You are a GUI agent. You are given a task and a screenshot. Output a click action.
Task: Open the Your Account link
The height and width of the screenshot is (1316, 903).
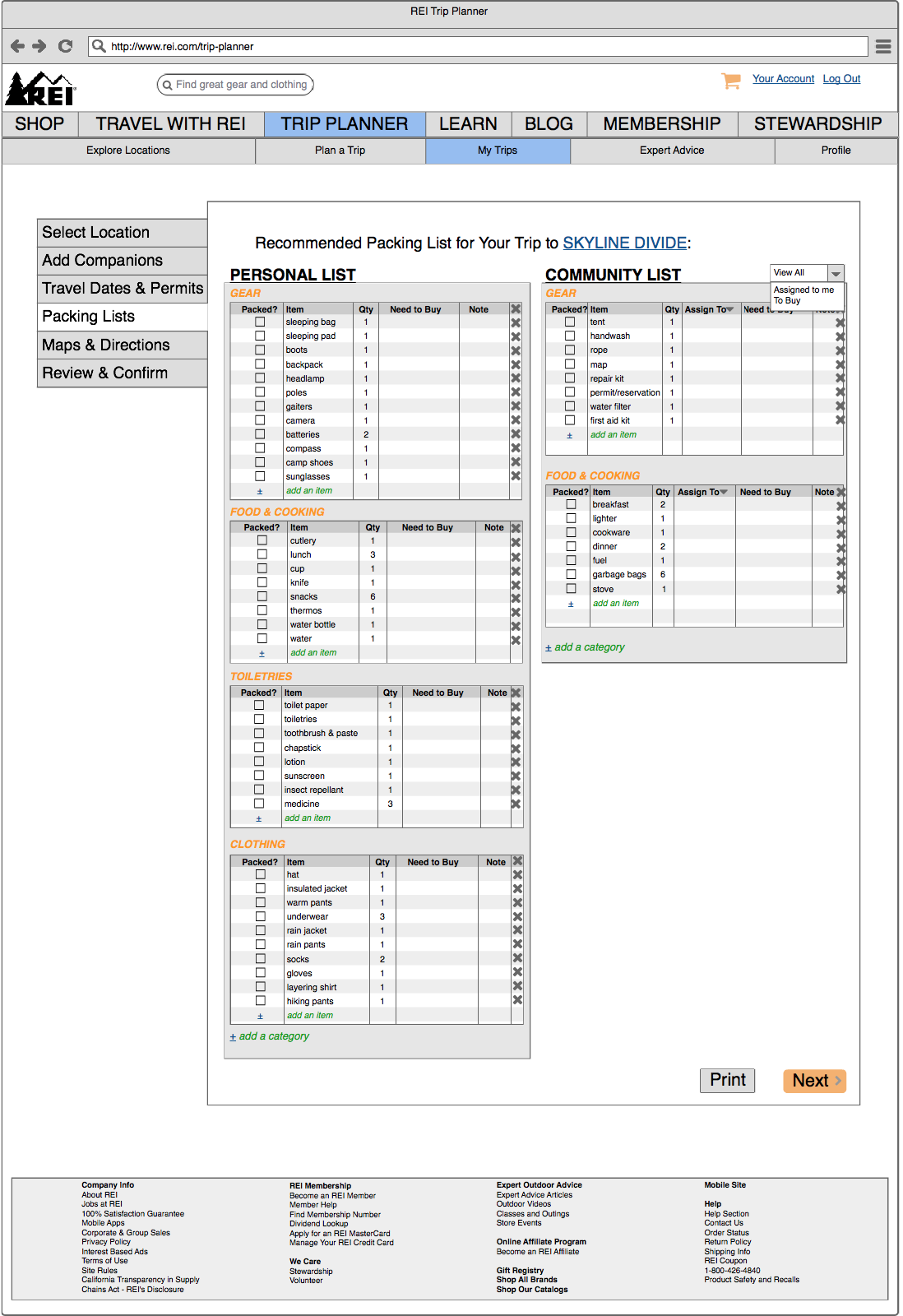(x=783, y=79)
